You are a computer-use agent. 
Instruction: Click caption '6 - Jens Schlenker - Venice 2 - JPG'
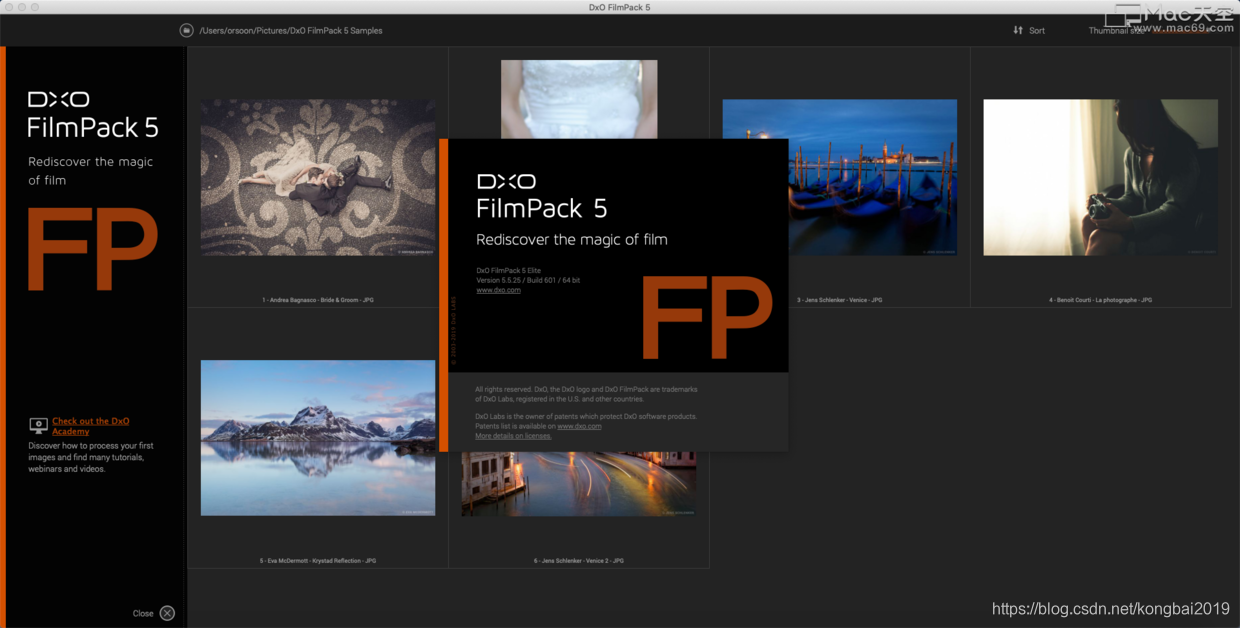[579, 561]
